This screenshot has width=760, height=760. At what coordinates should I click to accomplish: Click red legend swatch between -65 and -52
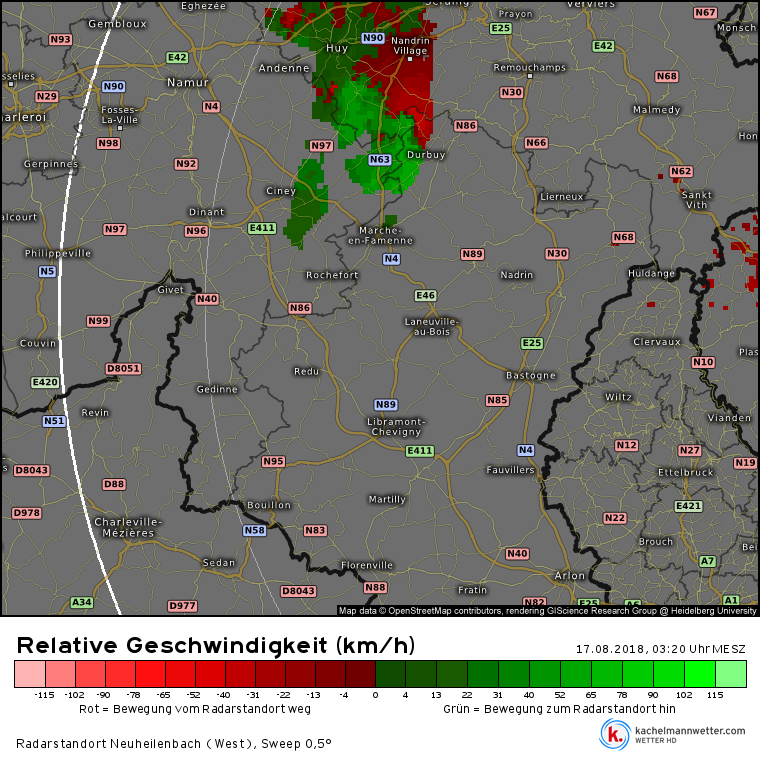pyautogui.click(x=180, y=674)
